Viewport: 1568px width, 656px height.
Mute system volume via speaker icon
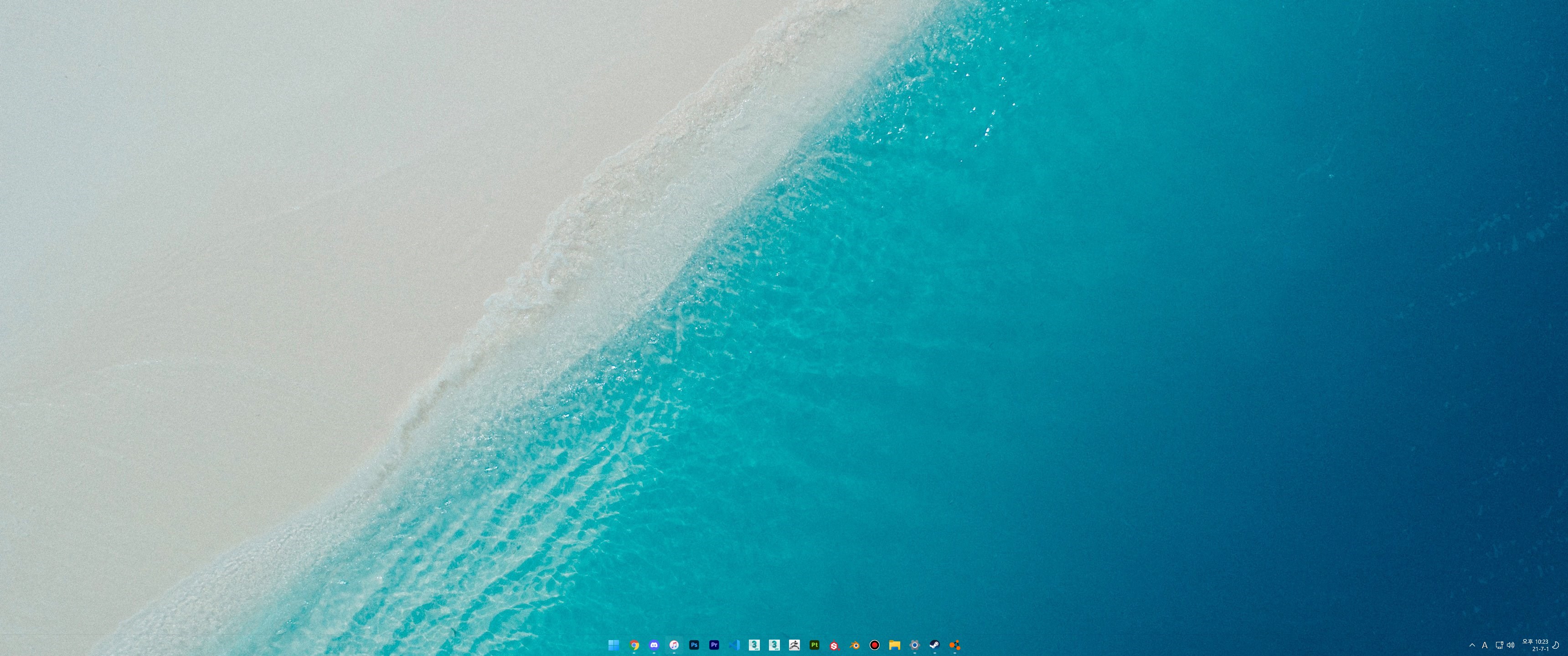[1510, 646]
